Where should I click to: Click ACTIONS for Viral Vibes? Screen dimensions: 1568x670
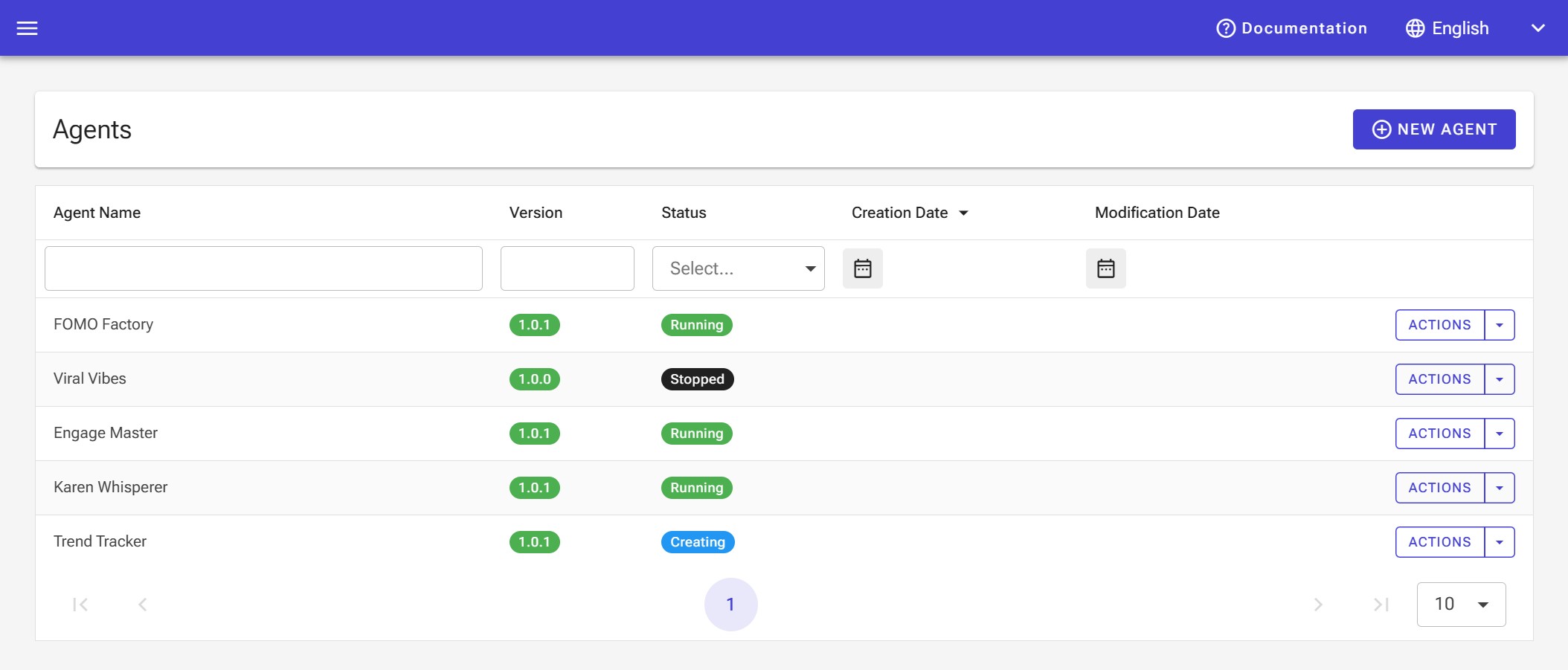click(x=1440, y=379)
